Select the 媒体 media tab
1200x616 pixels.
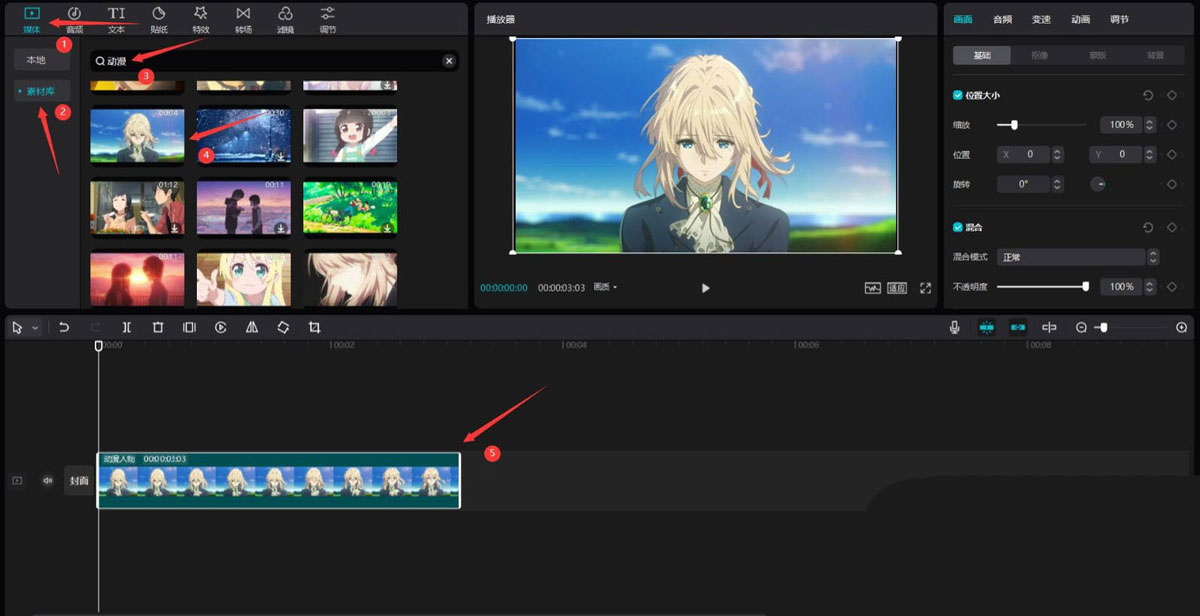pyautogui.click(x=32, y=18)
